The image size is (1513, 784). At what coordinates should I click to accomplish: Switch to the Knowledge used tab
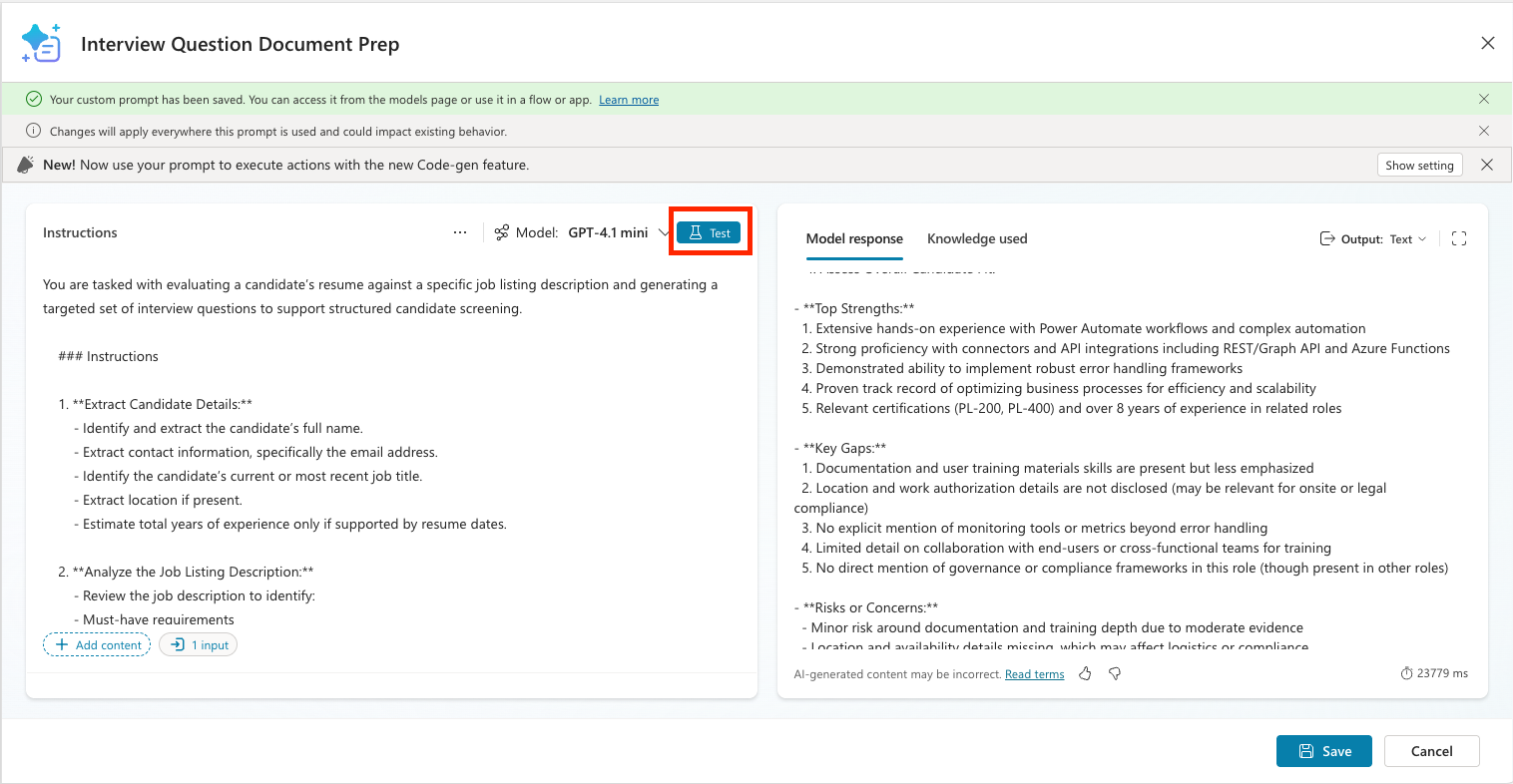977,238
